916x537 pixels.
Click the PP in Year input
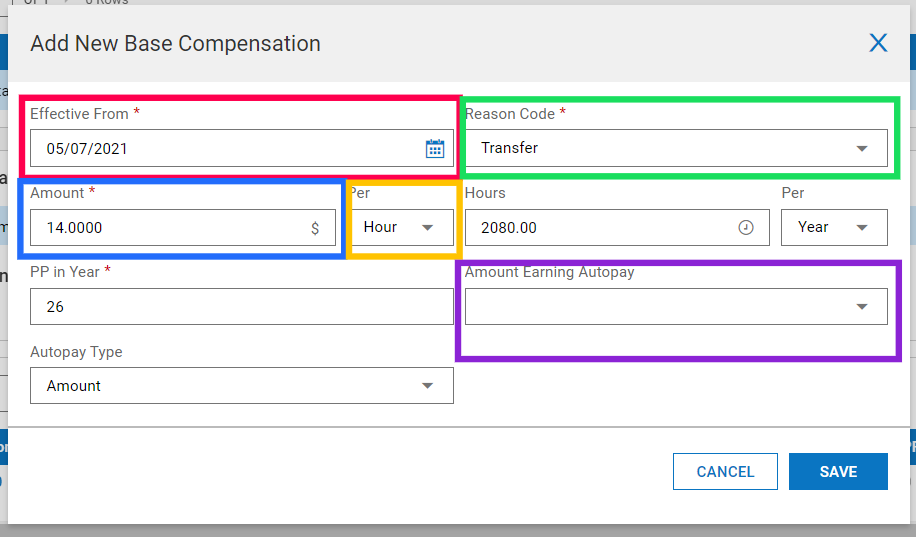click(x=241, y=307)
